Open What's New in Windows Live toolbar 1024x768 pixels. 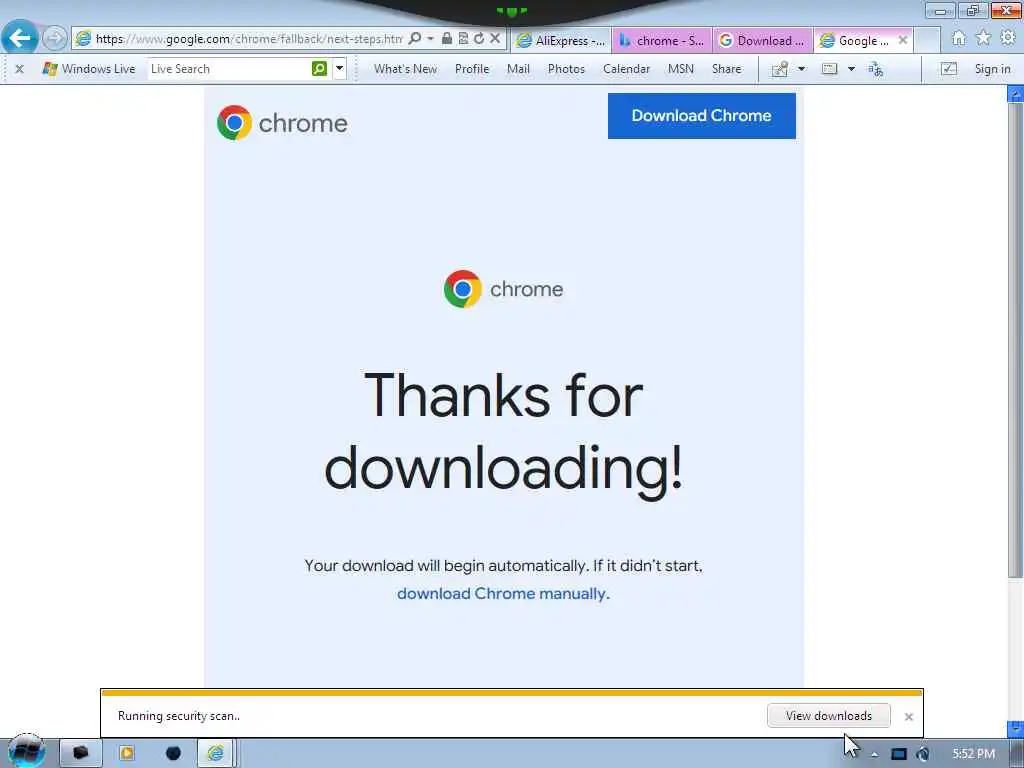click(406, 69)
